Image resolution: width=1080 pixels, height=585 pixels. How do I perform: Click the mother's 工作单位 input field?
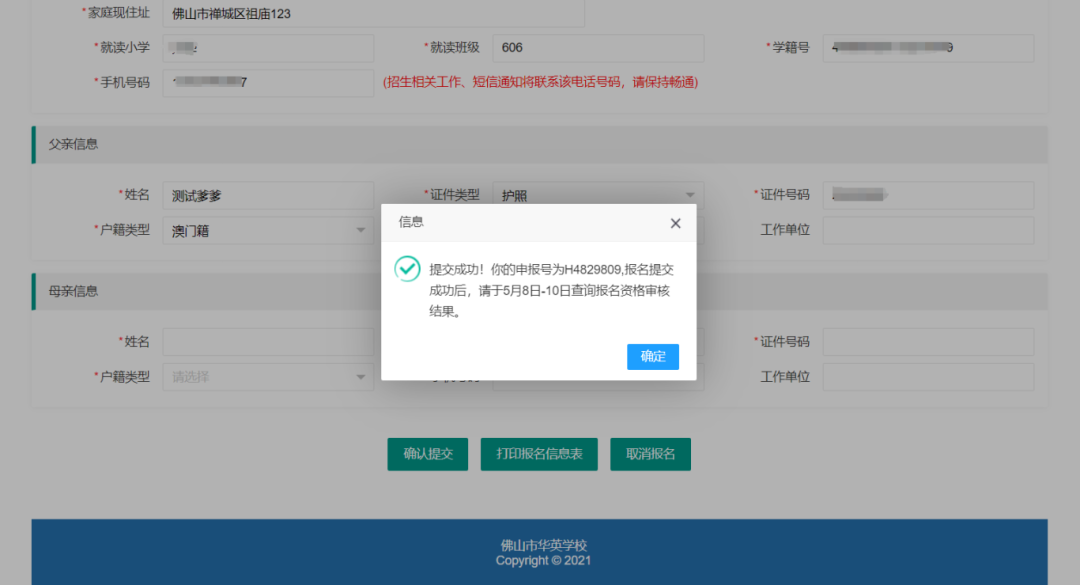928,377
